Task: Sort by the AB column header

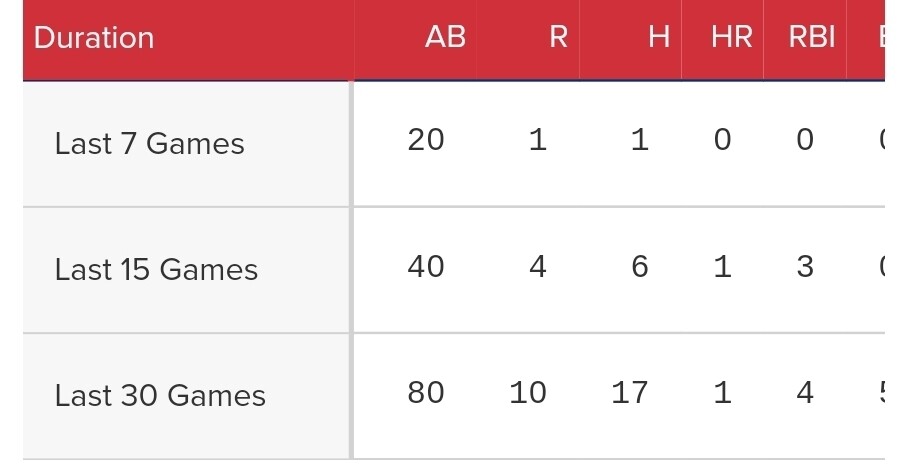Action: (445, 37)
